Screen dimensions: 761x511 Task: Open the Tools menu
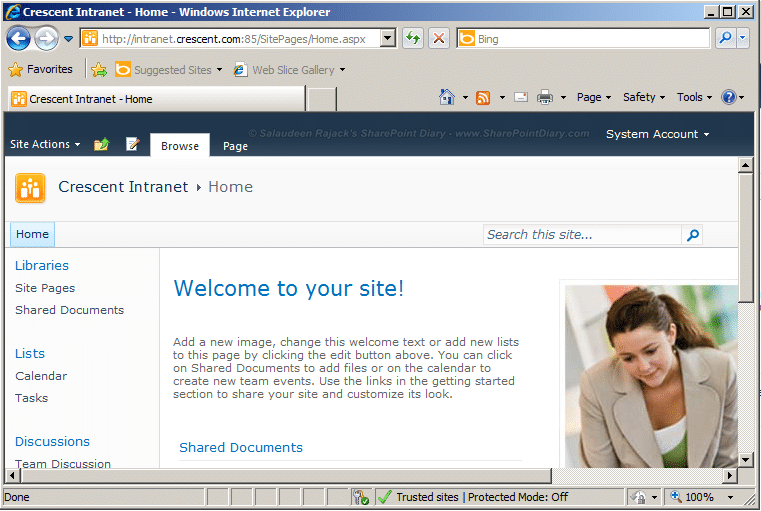pyautogui.click(x=695, y=98)
